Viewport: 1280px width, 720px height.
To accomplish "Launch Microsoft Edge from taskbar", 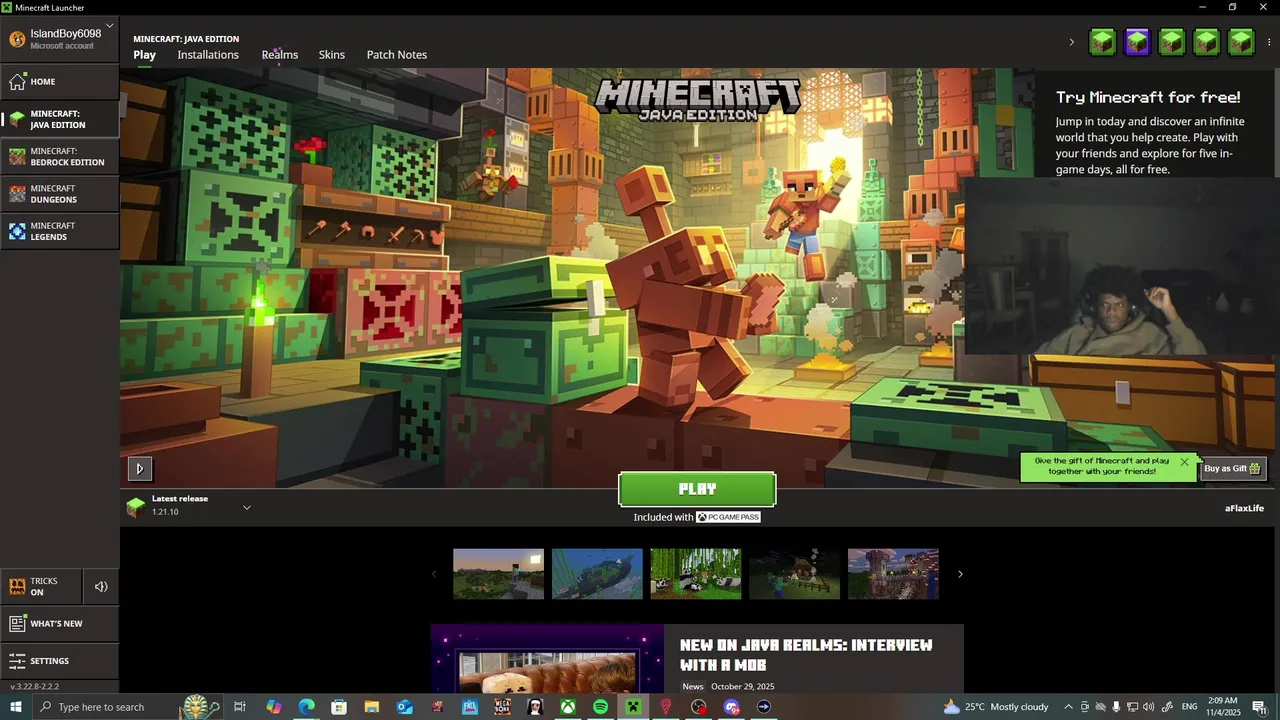I will (x=306, y=707).
